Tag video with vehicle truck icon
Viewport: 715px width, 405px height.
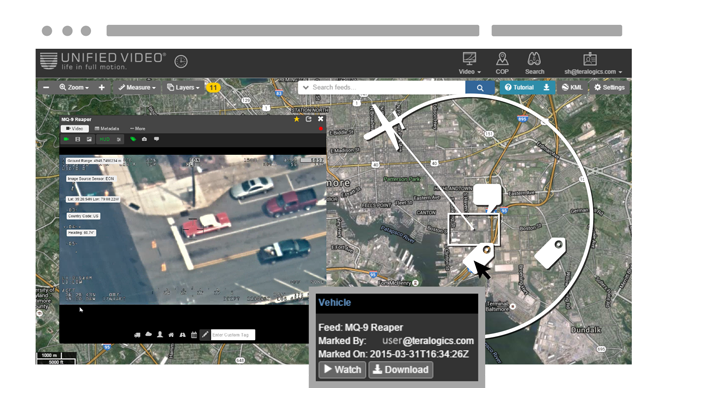coord(137,335)
